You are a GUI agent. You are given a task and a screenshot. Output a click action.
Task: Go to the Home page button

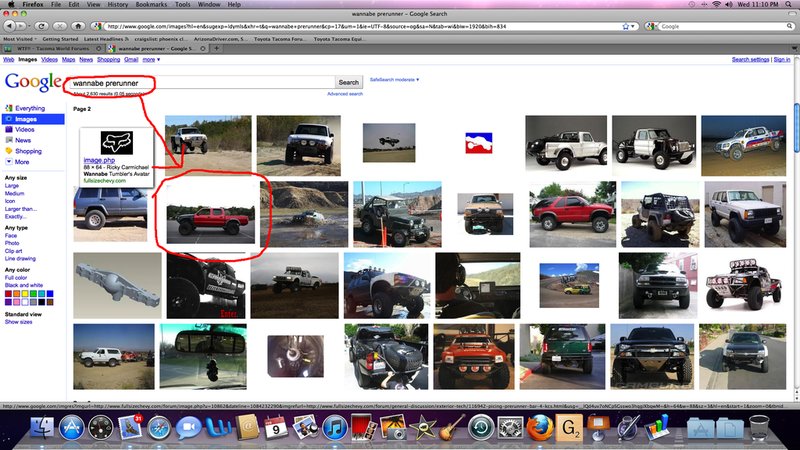pos(78,26)
